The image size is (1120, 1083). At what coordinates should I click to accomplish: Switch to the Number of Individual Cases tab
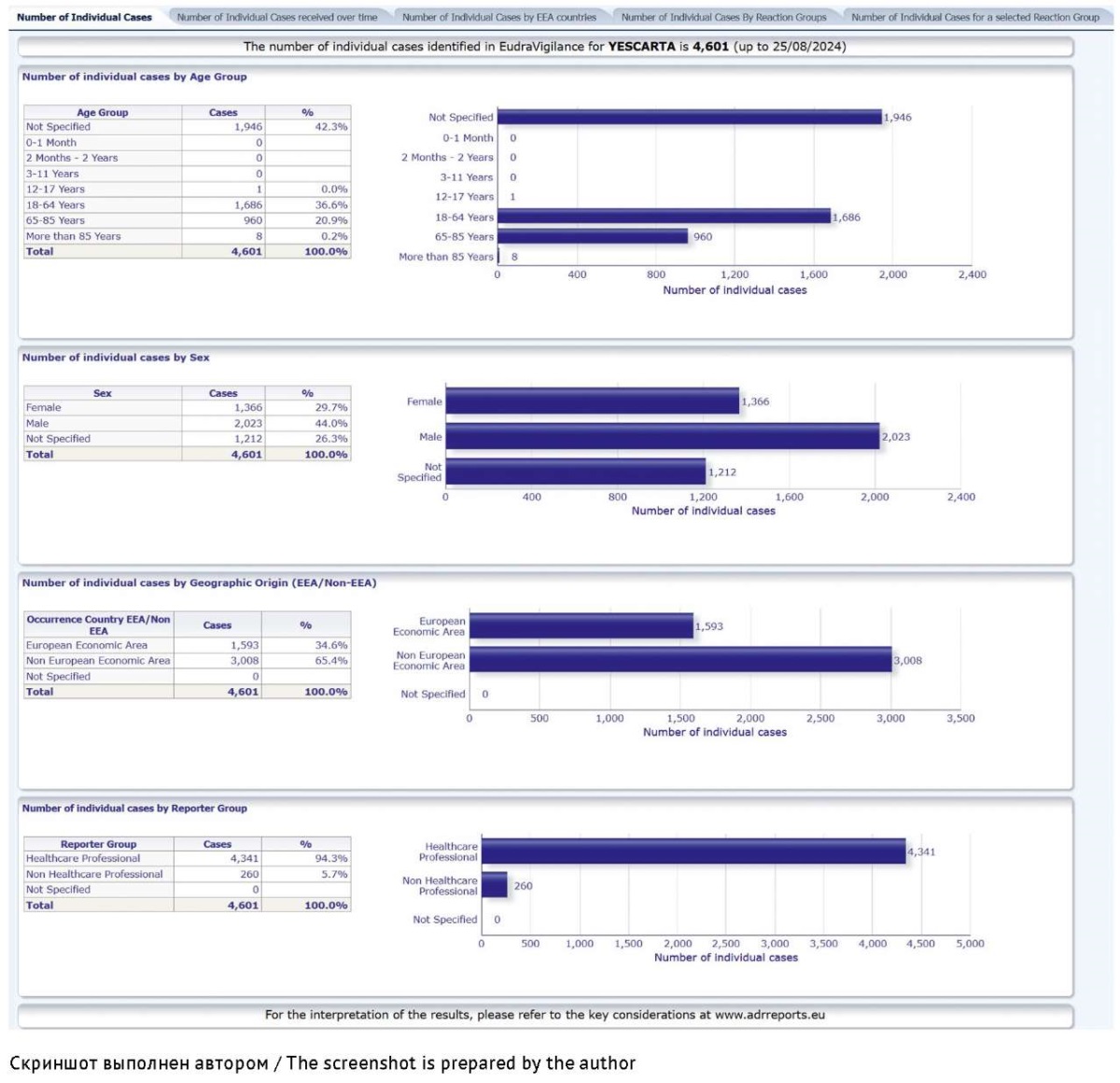click(x=84, y=17)
